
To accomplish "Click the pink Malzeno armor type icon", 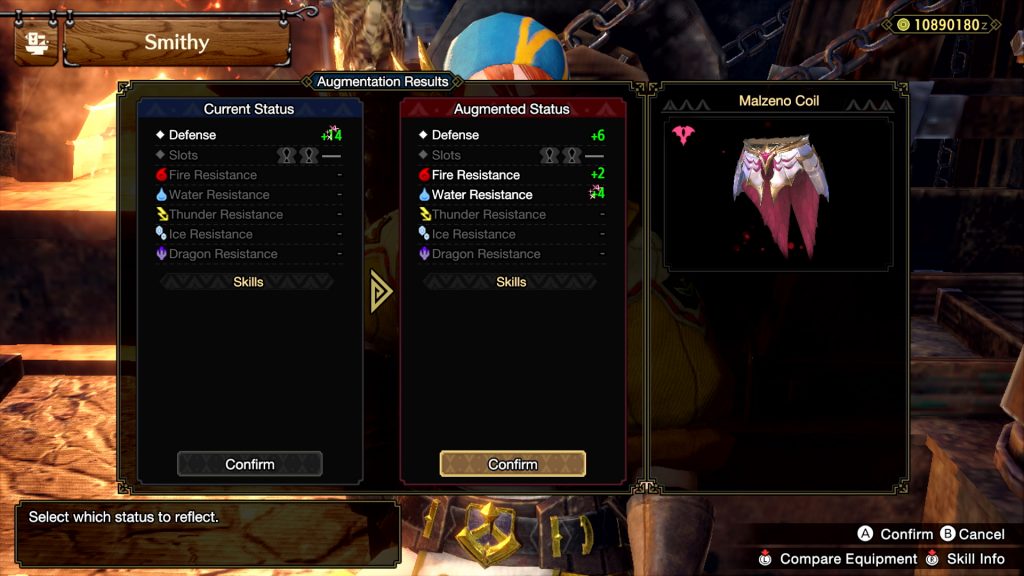I will (x=683, y=135).
